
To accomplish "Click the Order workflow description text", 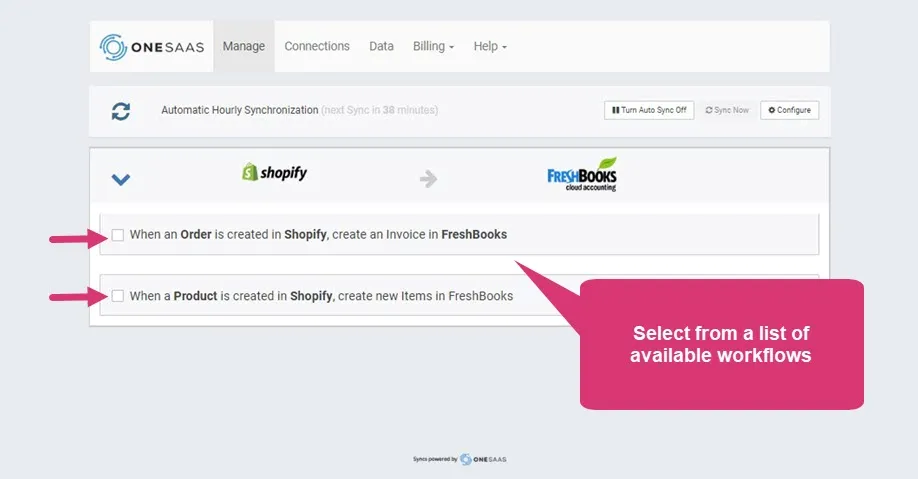I will point(318,235).
